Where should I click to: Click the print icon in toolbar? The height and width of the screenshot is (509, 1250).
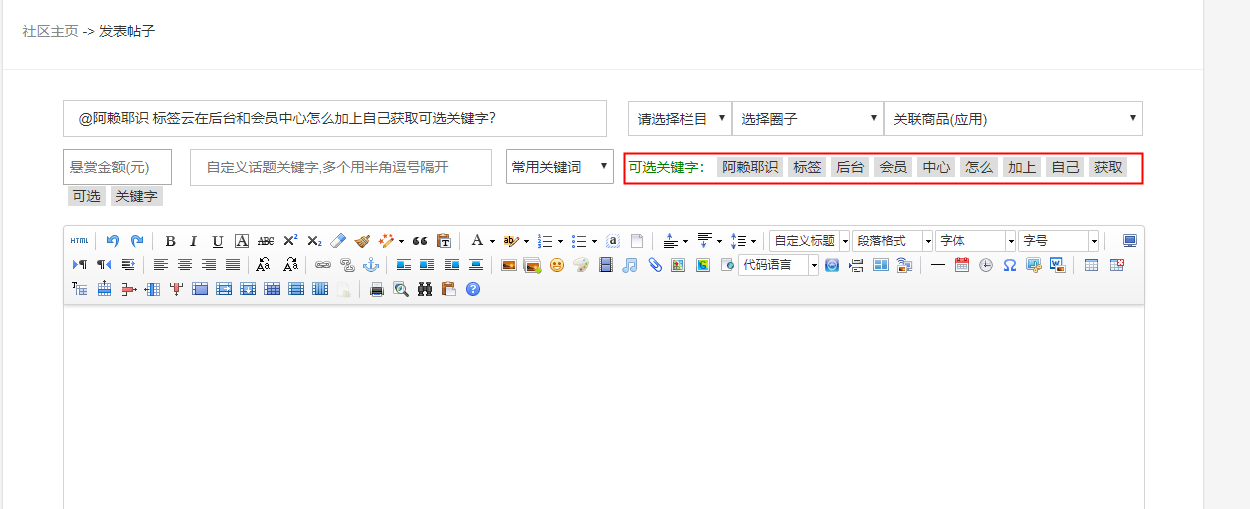point(377,289)
